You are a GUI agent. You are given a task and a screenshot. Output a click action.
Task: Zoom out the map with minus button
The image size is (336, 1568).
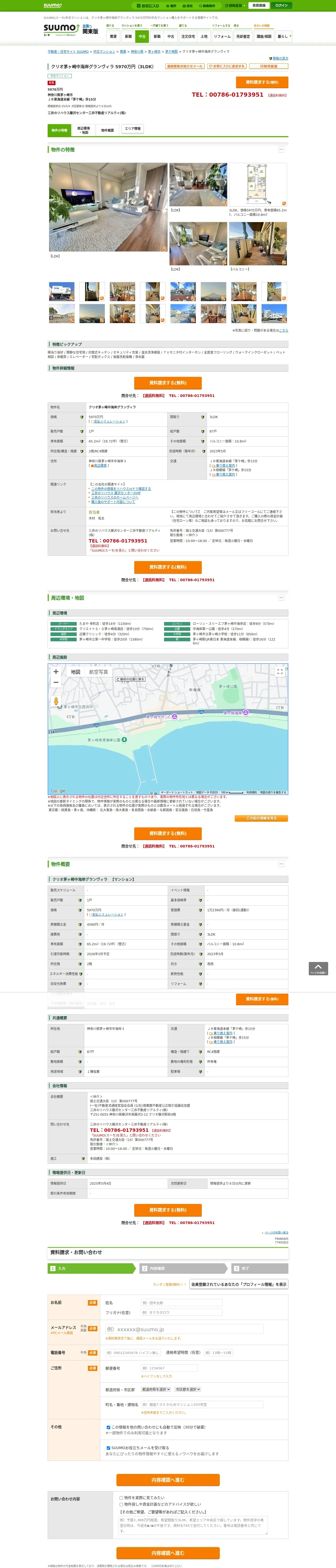coord(56,682)
